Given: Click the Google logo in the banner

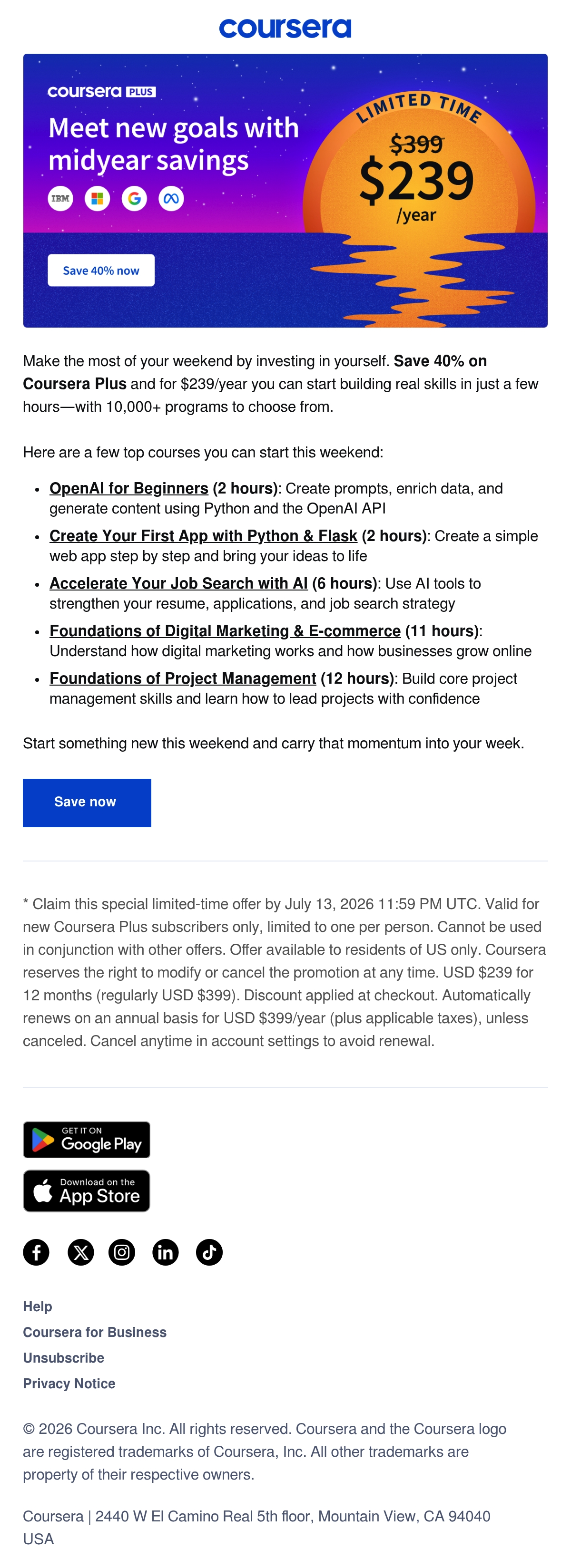Looking at the screenshot, I should pos(134,198).
